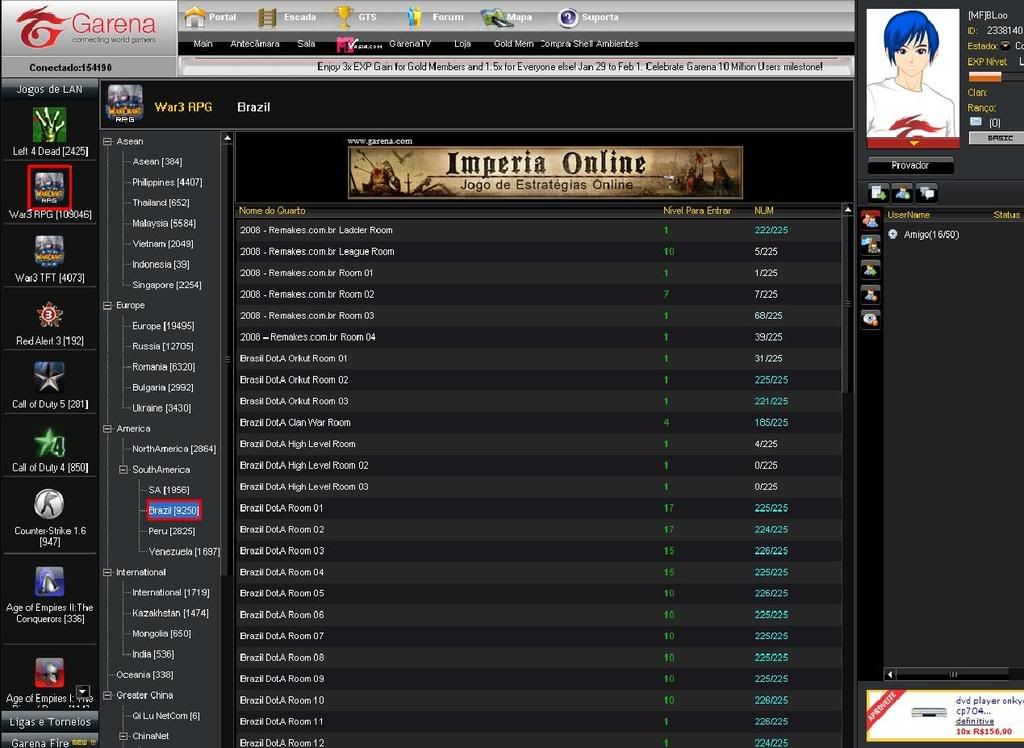Image resolution: width=1024 pixels, height=748 pixels.
Task: Open Age of Empires II Conquerors icon
Action: coord(50,581)
